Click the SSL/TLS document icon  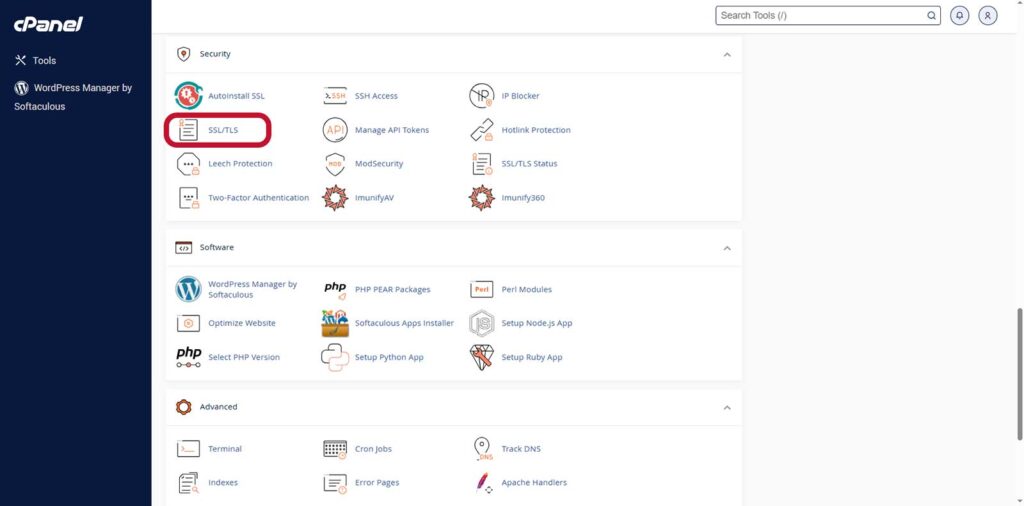[189, 130]
